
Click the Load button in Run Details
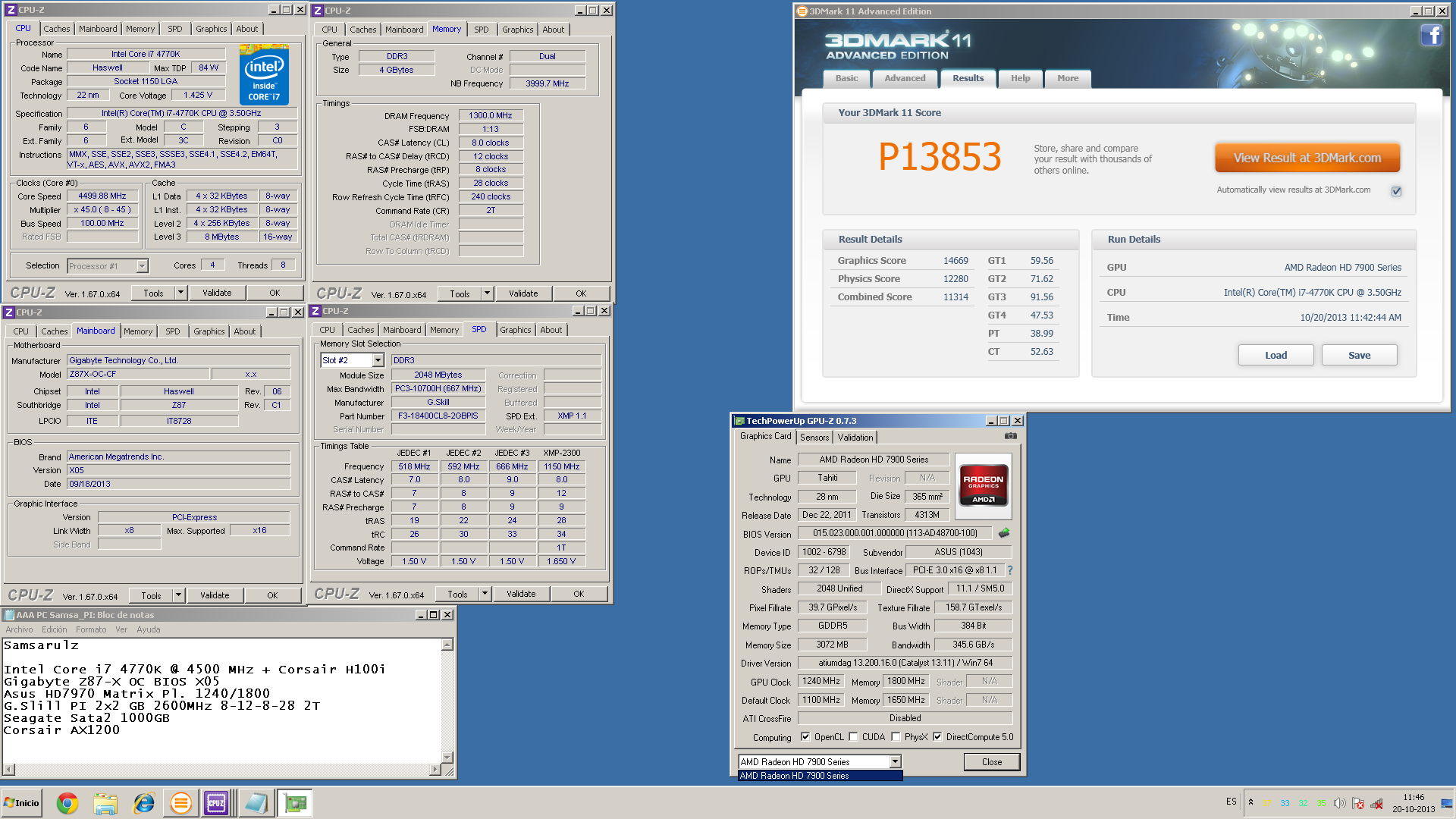click(1276, 355)
